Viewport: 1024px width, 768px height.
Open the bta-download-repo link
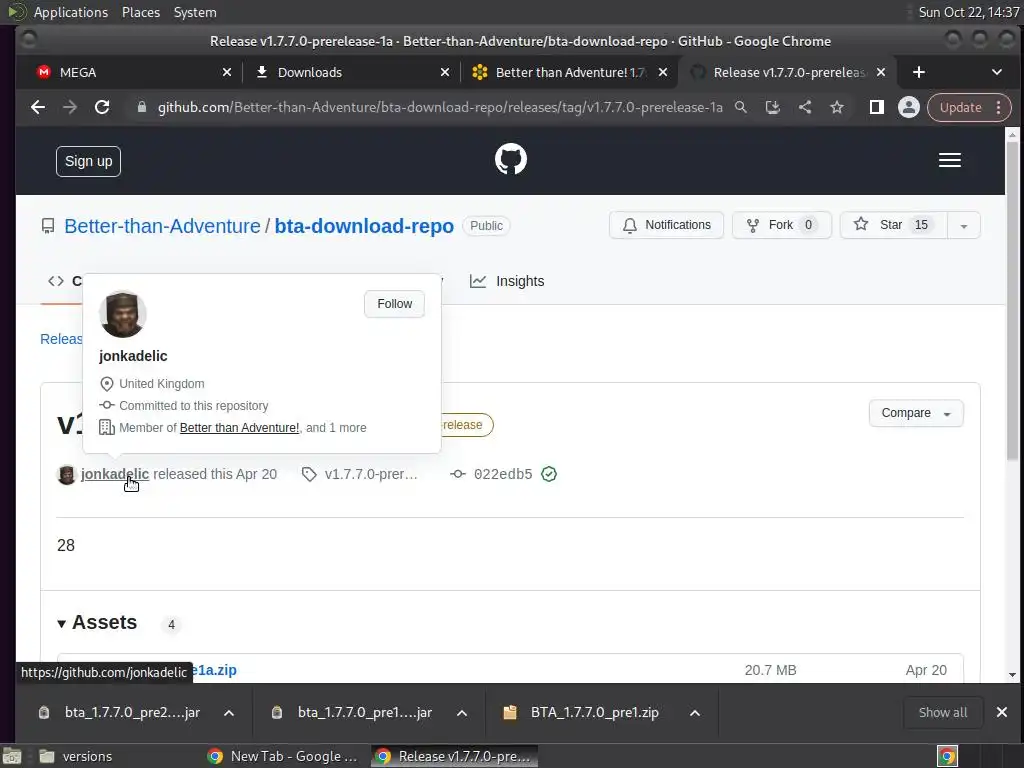[364, 226]
